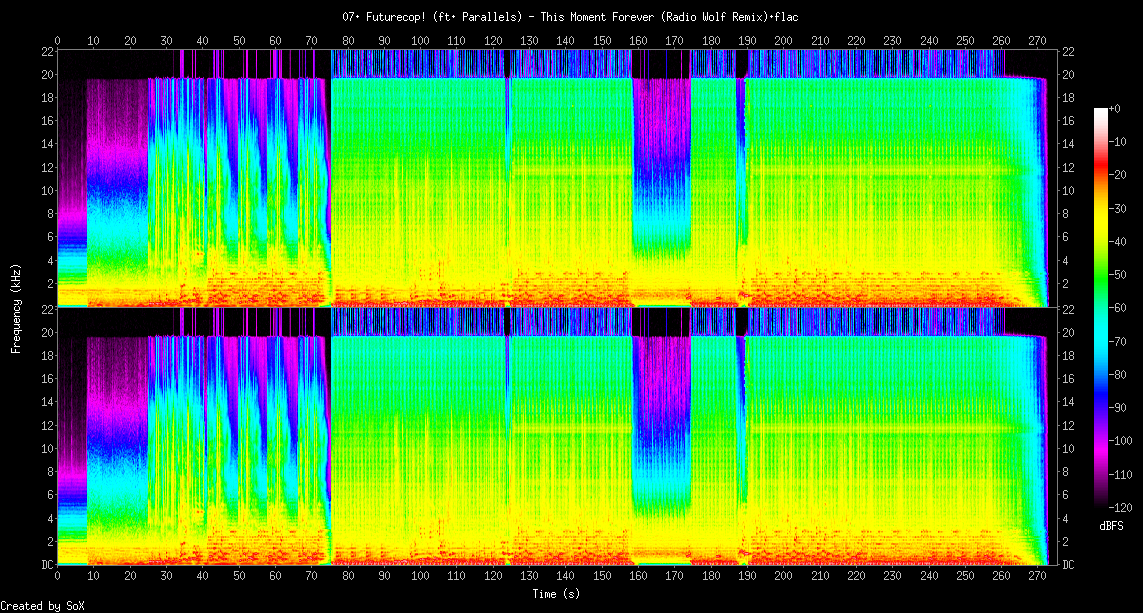Image resolution: width=1143 pixels, height=613 pixels.
Task: Click the "DC" label at bottom-right frequency axis
Action: click(1068, 565)
